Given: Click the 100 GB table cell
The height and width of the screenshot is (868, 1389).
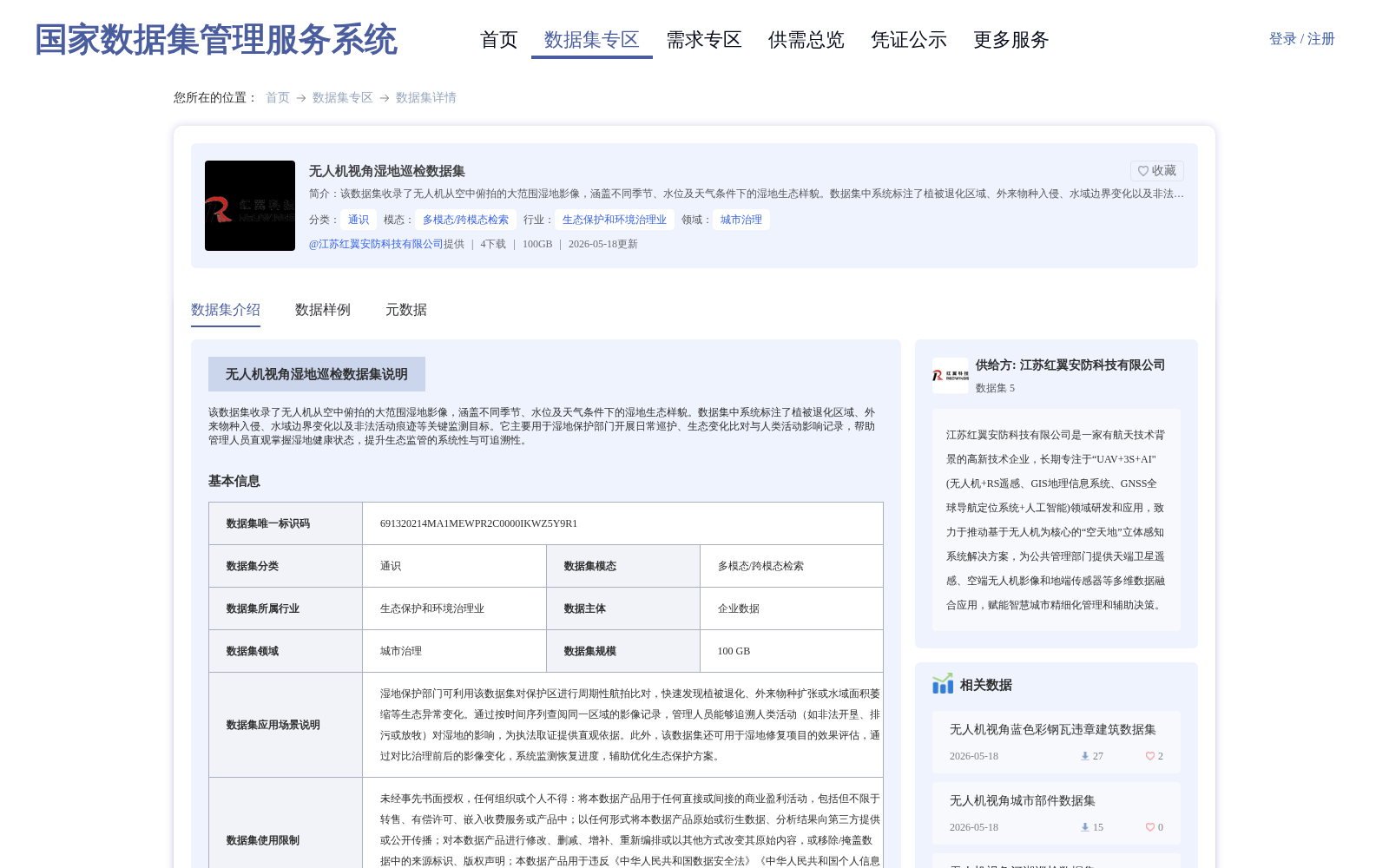Looking at the screenshot, I should coord(792,651).
